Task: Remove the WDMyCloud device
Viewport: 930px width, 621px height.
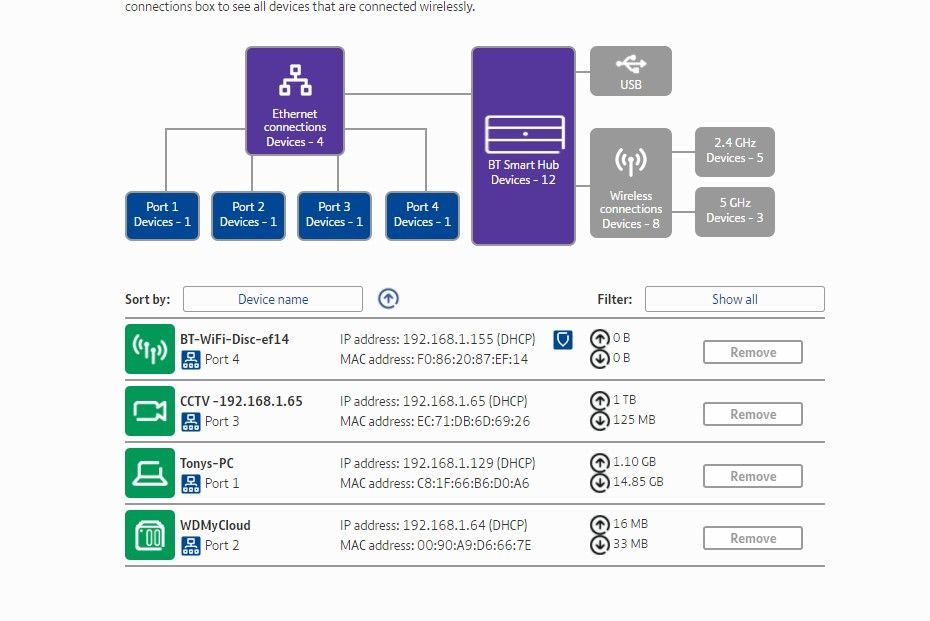Action: coord(752,538)
